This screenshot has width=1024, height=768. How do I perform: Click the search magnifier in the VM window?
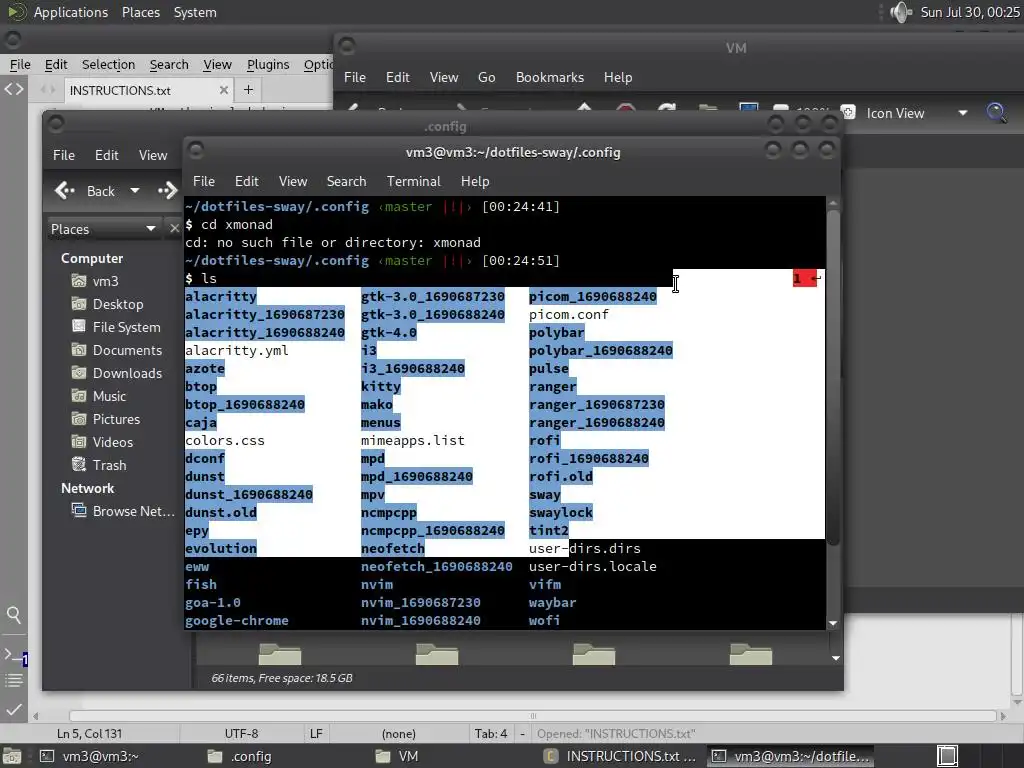(x=996, y=113)
